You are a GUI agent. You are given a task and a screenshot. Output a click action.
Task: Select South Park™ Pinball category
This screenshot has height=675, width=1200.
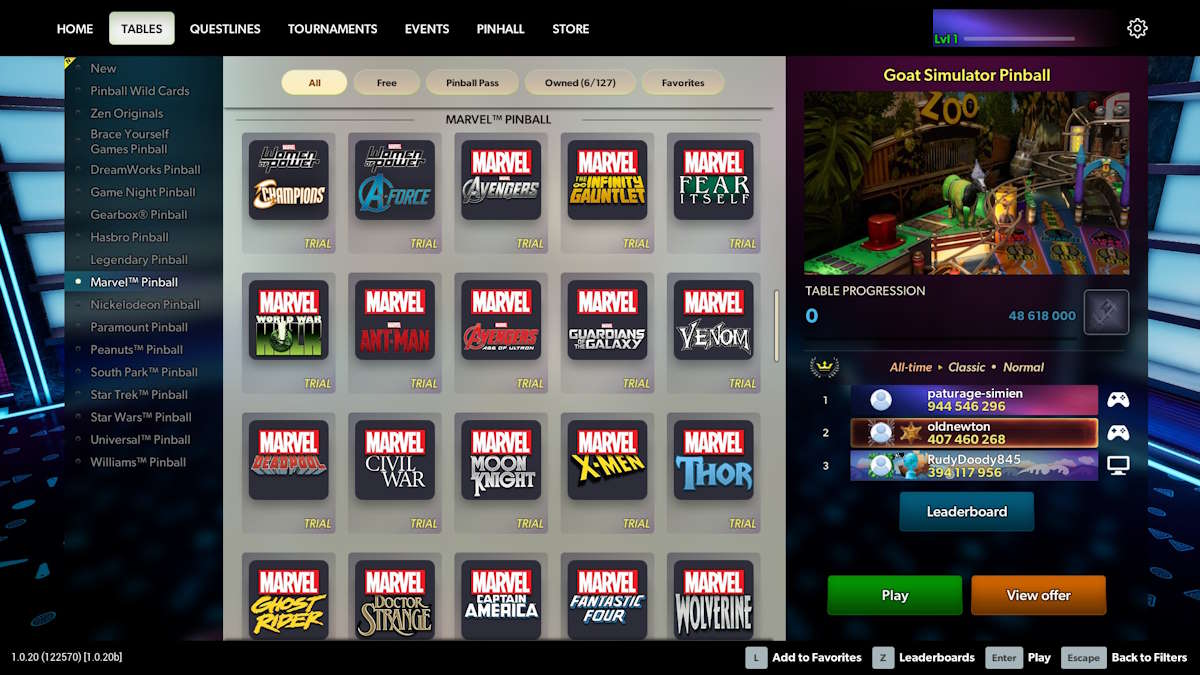(x=144, y=372)
